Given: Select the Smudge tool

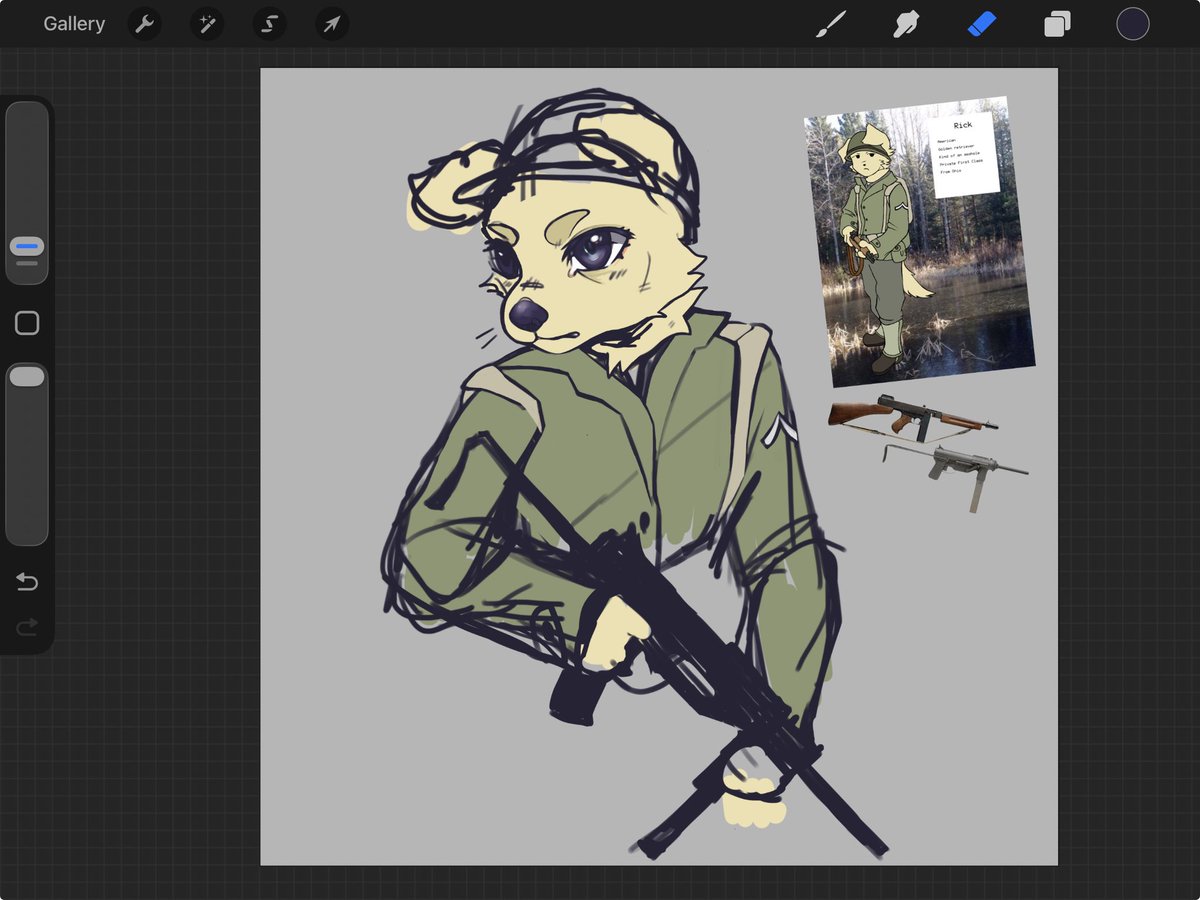Looking at the screenshot, I should tap(906, 24).
